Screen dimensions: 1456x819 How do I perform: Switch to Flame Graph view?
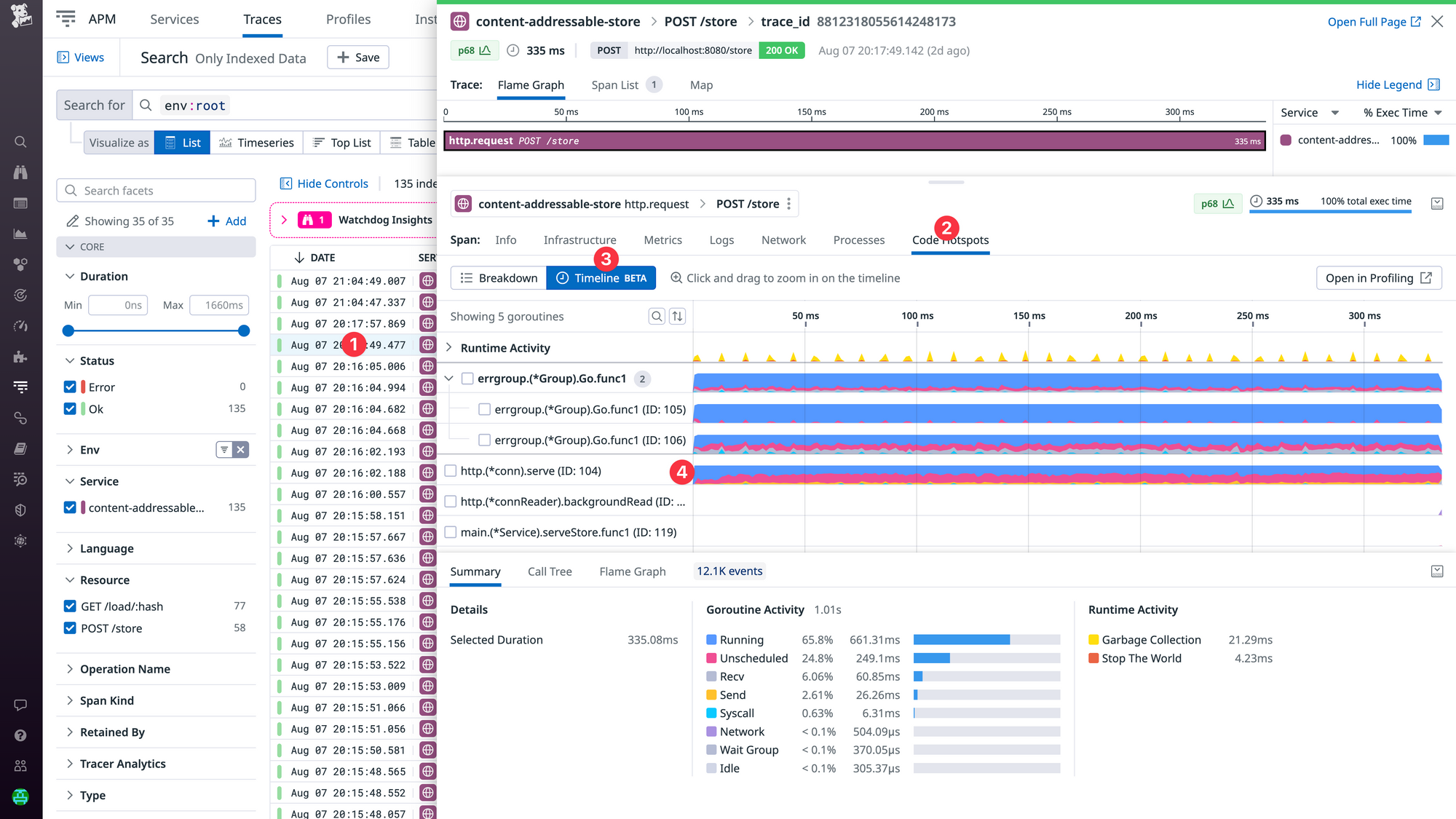click(x=631, y=571)
